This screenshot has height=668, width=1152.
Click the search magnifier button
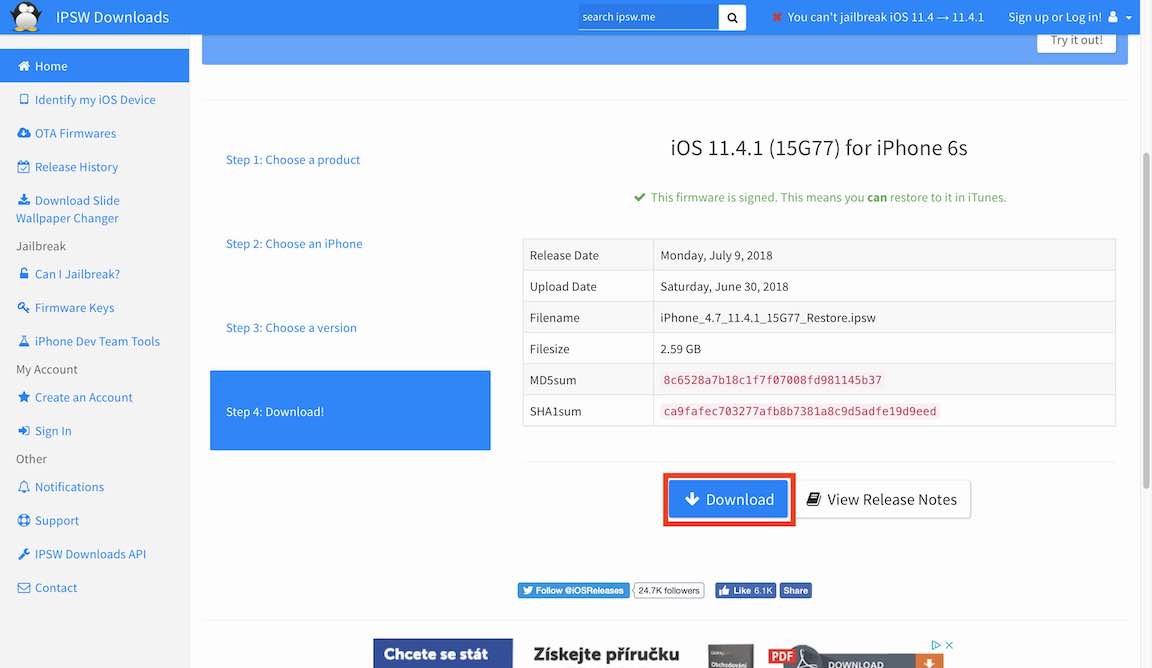click(x=732, y=17)
